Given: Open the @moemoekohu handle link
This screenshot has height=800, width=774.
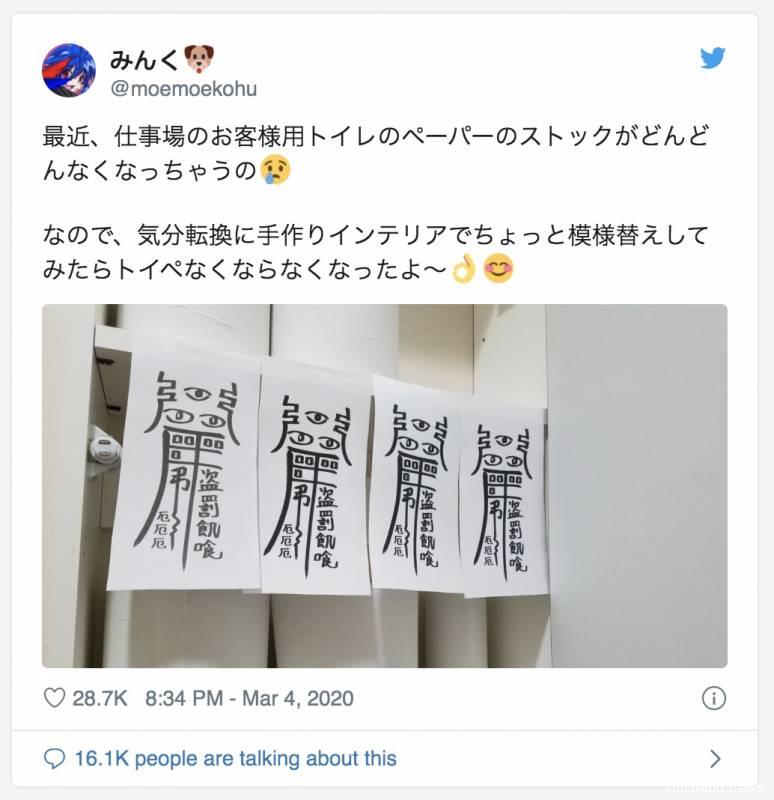Looking at the screenshot, I should click(x=184, y=89).
